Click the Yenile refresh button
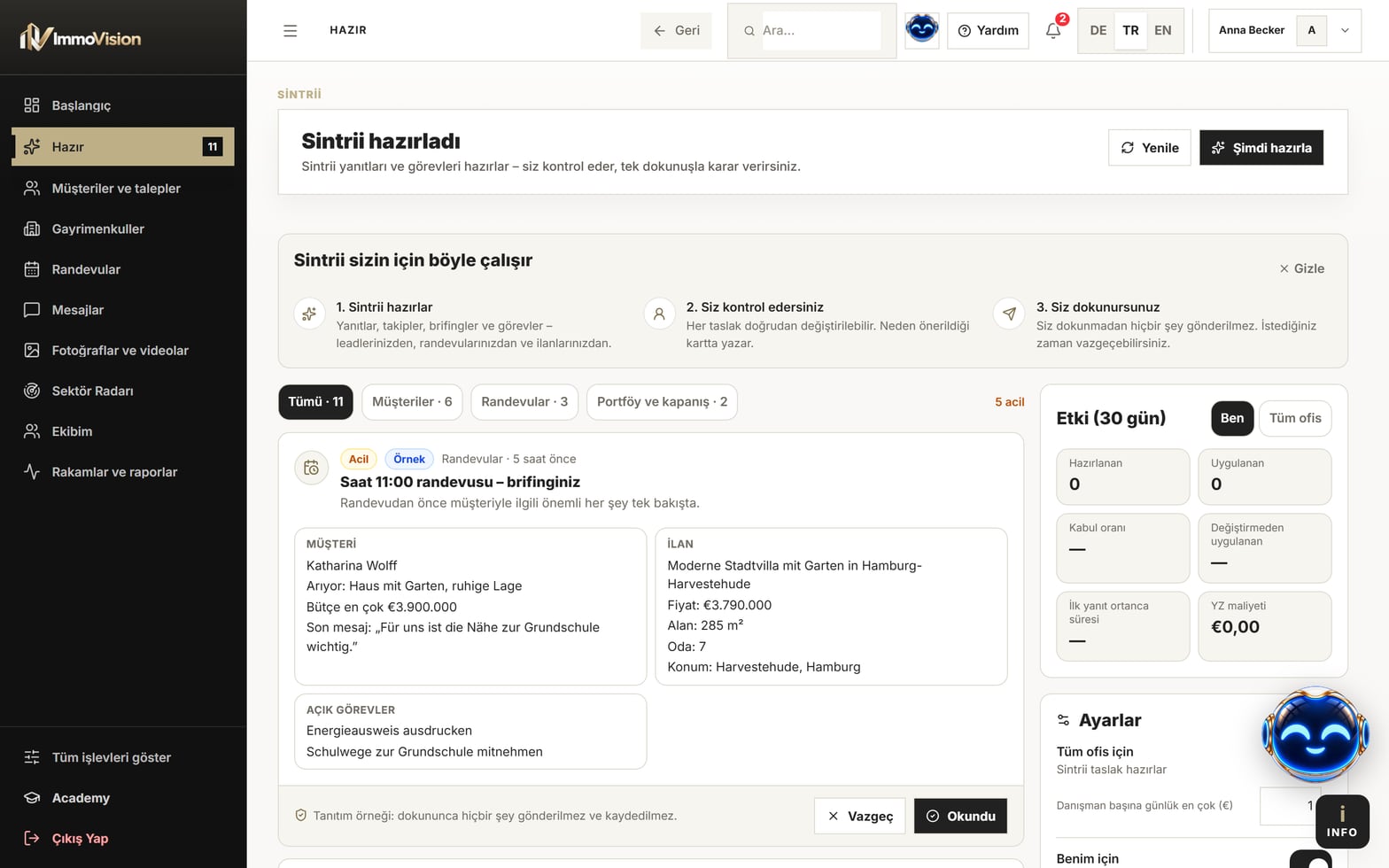 (1149, 148)
